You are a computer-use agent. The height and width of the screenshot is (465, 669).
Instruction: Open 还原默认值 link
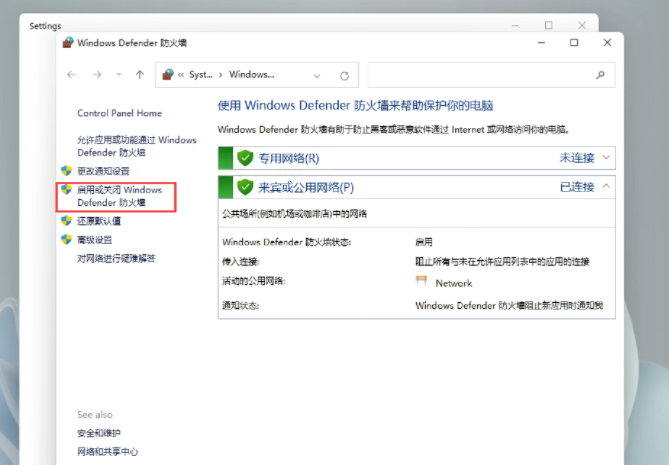(x=99, y=221)
